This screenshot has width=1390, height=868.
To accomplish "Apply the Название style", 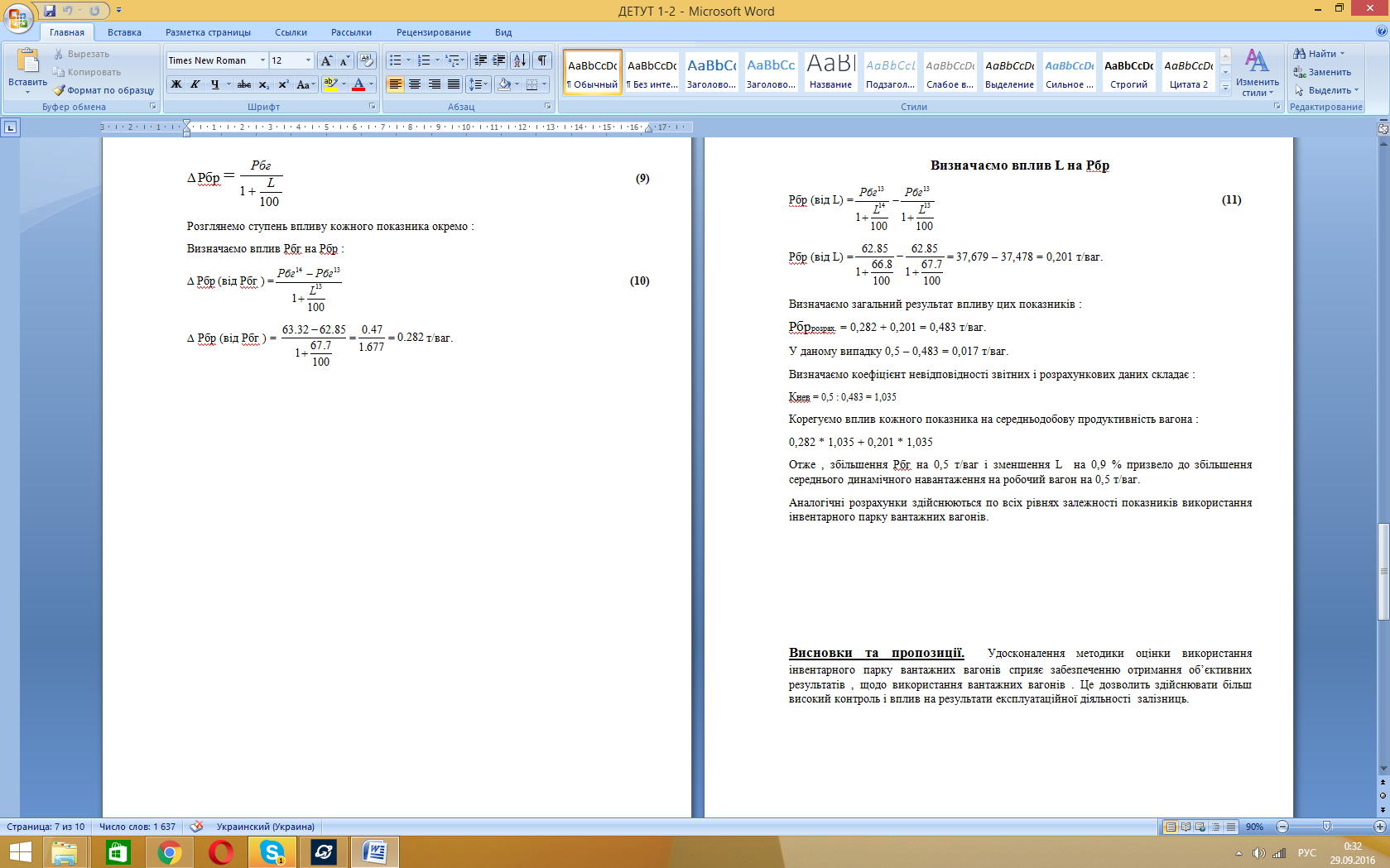I will [x=830, y=73].
